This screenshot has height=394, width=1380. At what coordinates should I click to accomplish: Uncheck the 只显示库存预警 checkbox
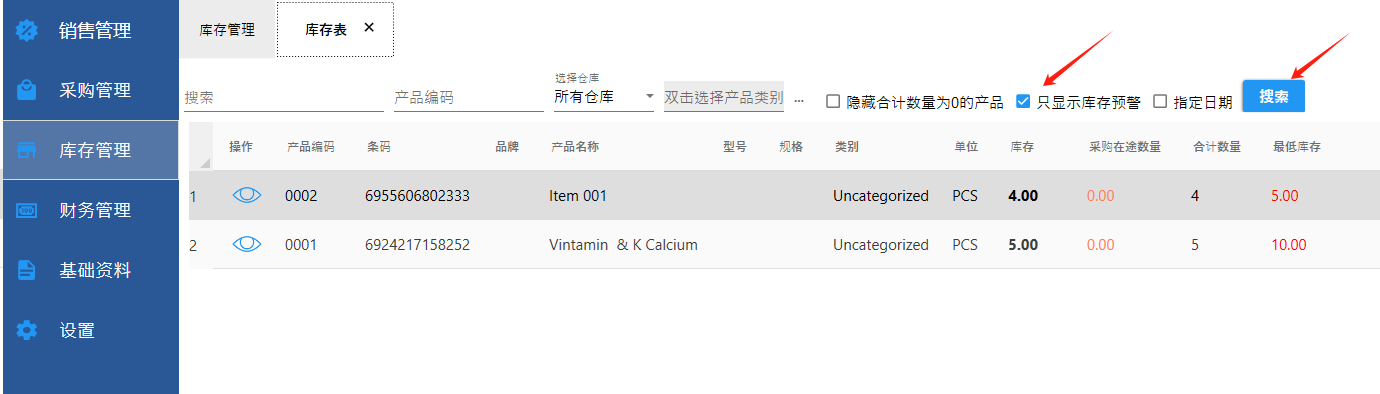[x=1023, y=101]
